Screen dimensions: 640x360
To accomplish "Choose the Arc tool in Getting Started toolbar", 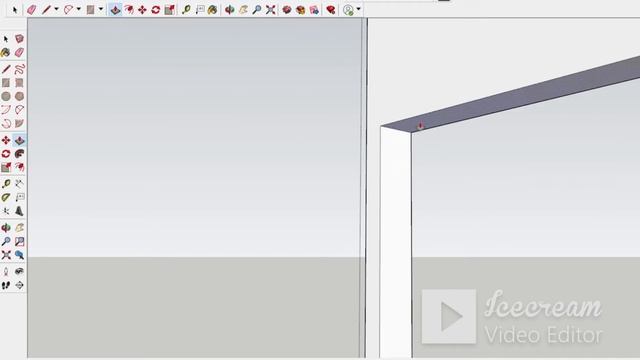I will click(x=68, y=9).
